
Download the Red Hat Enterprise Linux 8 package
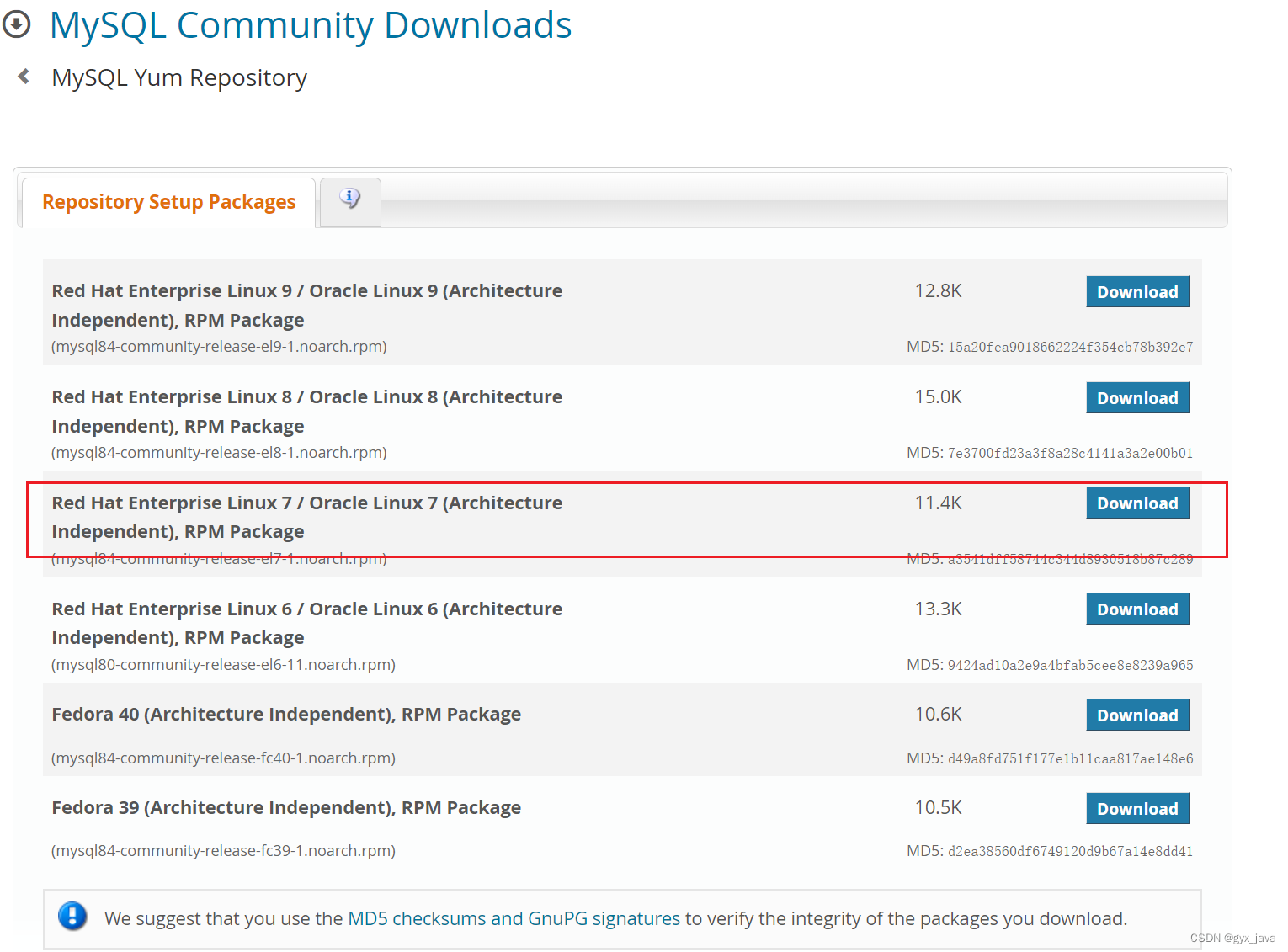pos(1137,397)
